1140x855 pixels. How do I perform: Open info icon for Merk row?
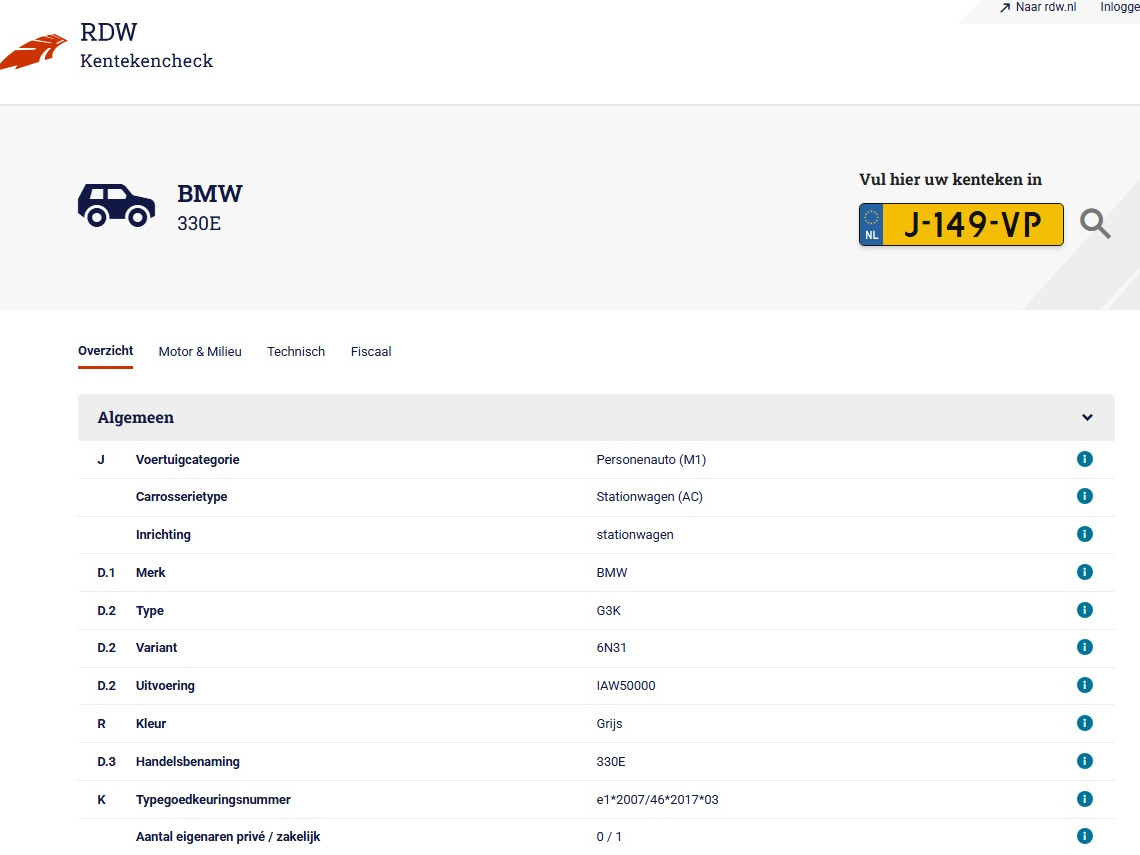[x=1084, y=572]
